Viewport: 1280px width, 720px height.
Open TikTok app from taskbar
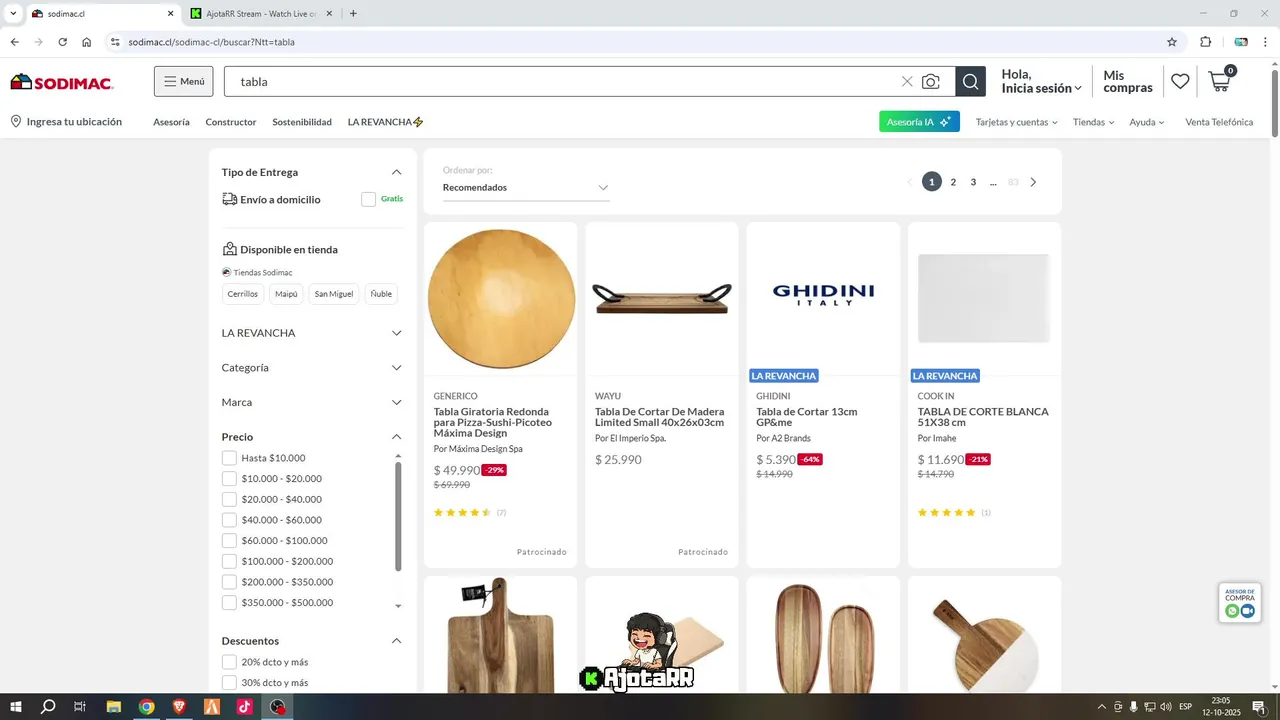[x=244, y=707]
